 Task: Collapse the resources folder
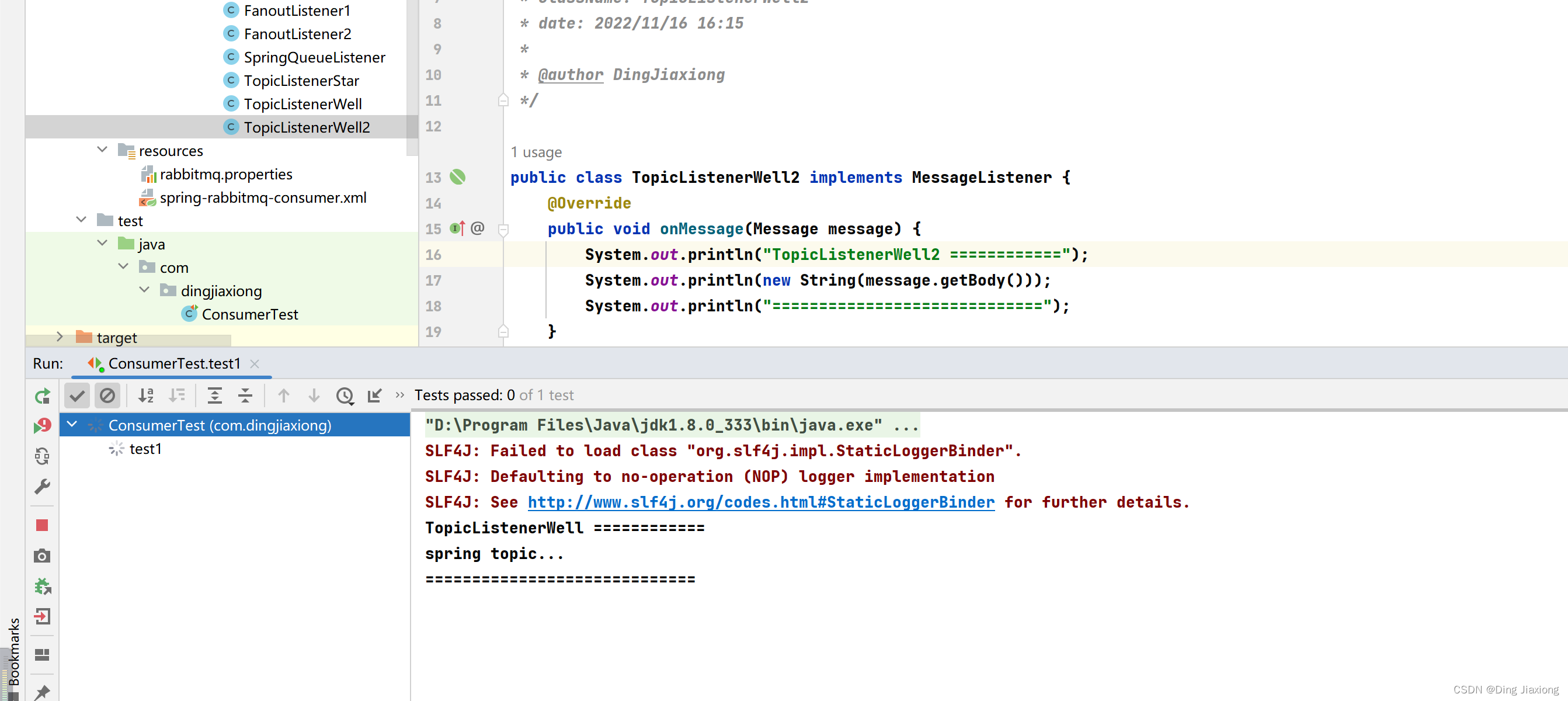click(102, 150)
